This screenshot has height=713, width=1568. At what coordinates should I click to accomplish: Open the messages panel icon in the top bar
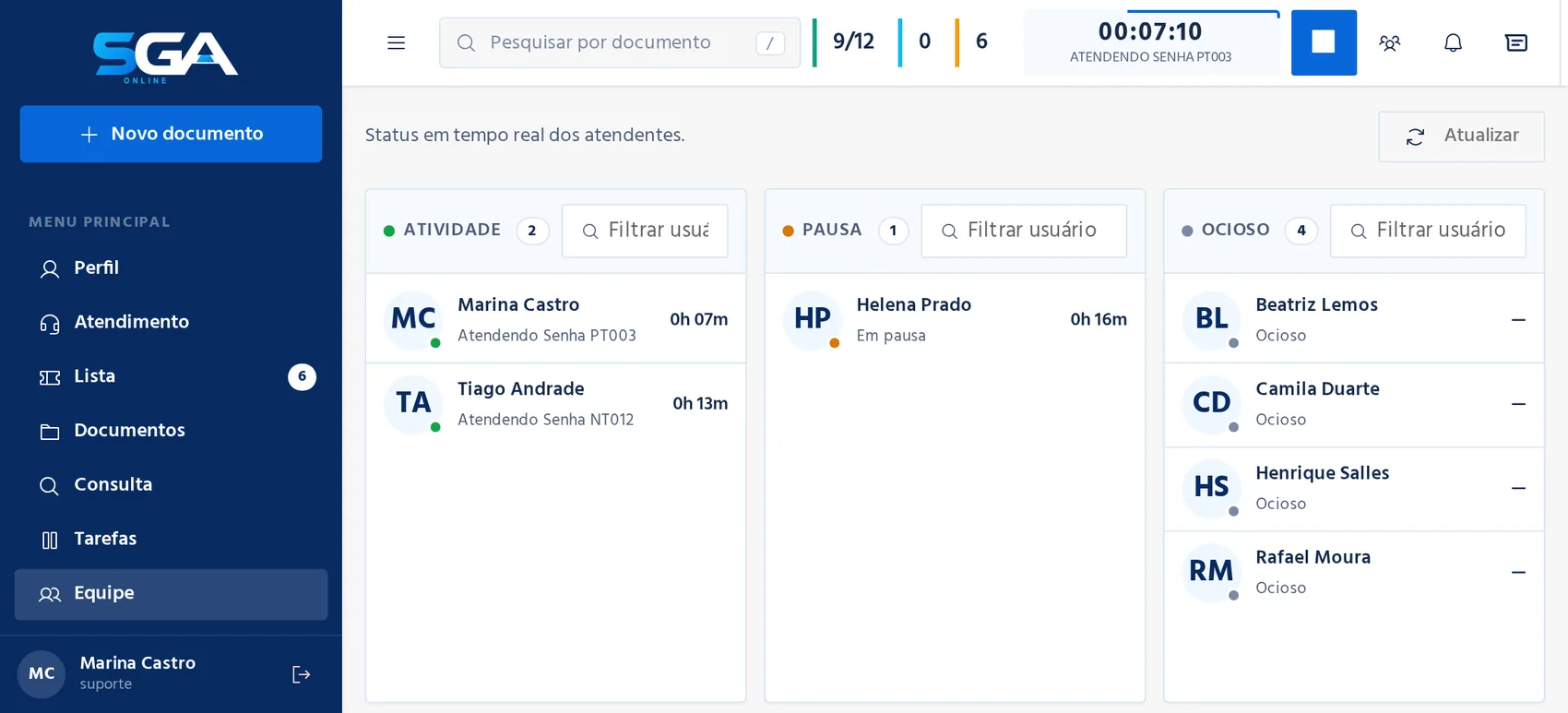[1516, 42]
